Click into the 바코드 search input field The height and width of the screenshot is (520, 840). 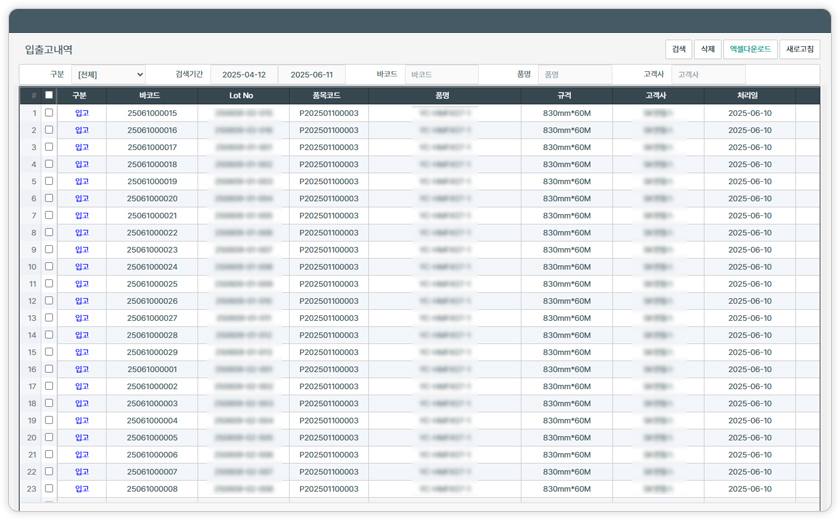click(x=440, y=75)
